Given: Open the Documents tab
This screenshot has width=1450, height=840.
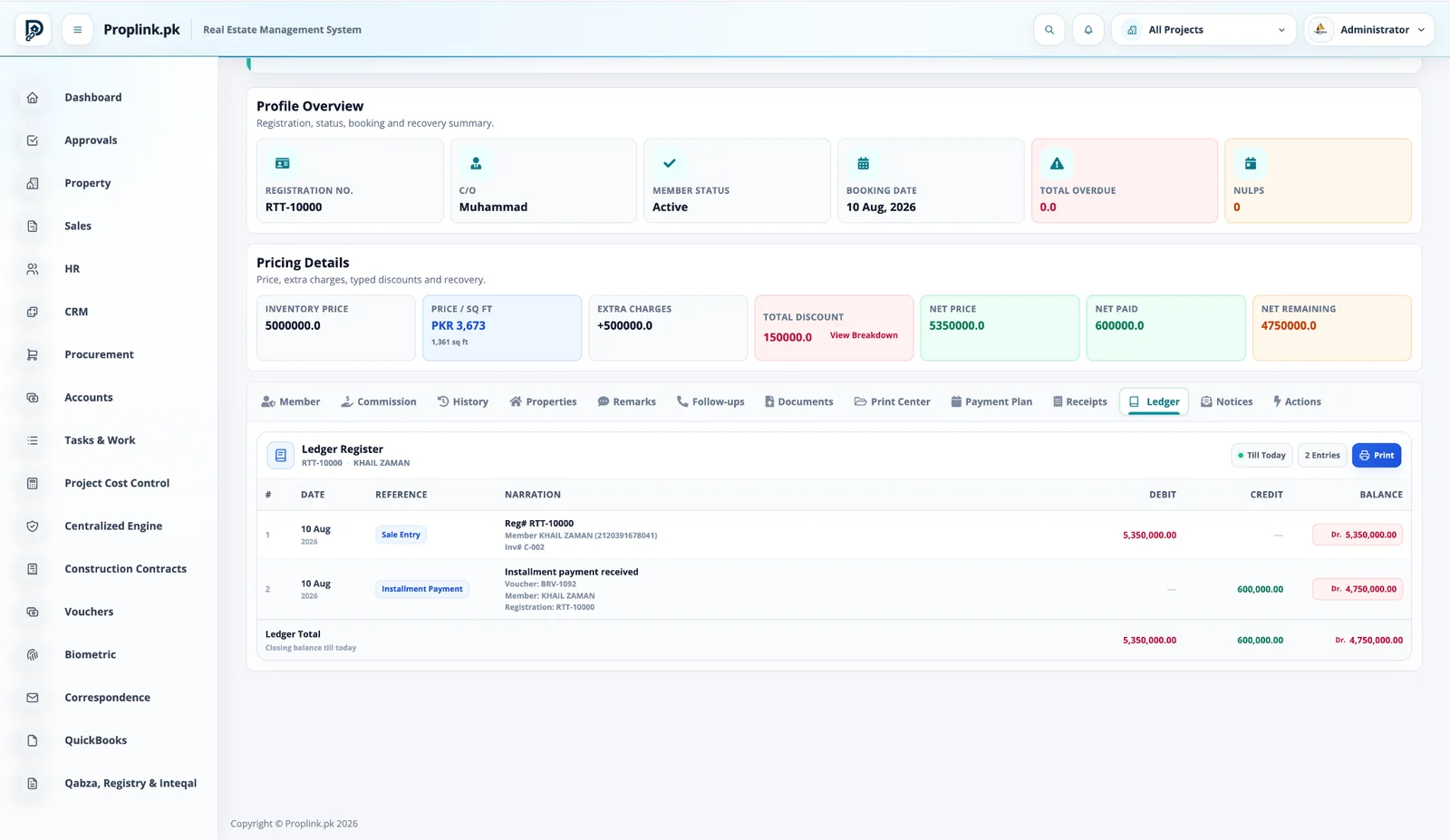Looking at the screenshot, I should [x=799, y=402].
